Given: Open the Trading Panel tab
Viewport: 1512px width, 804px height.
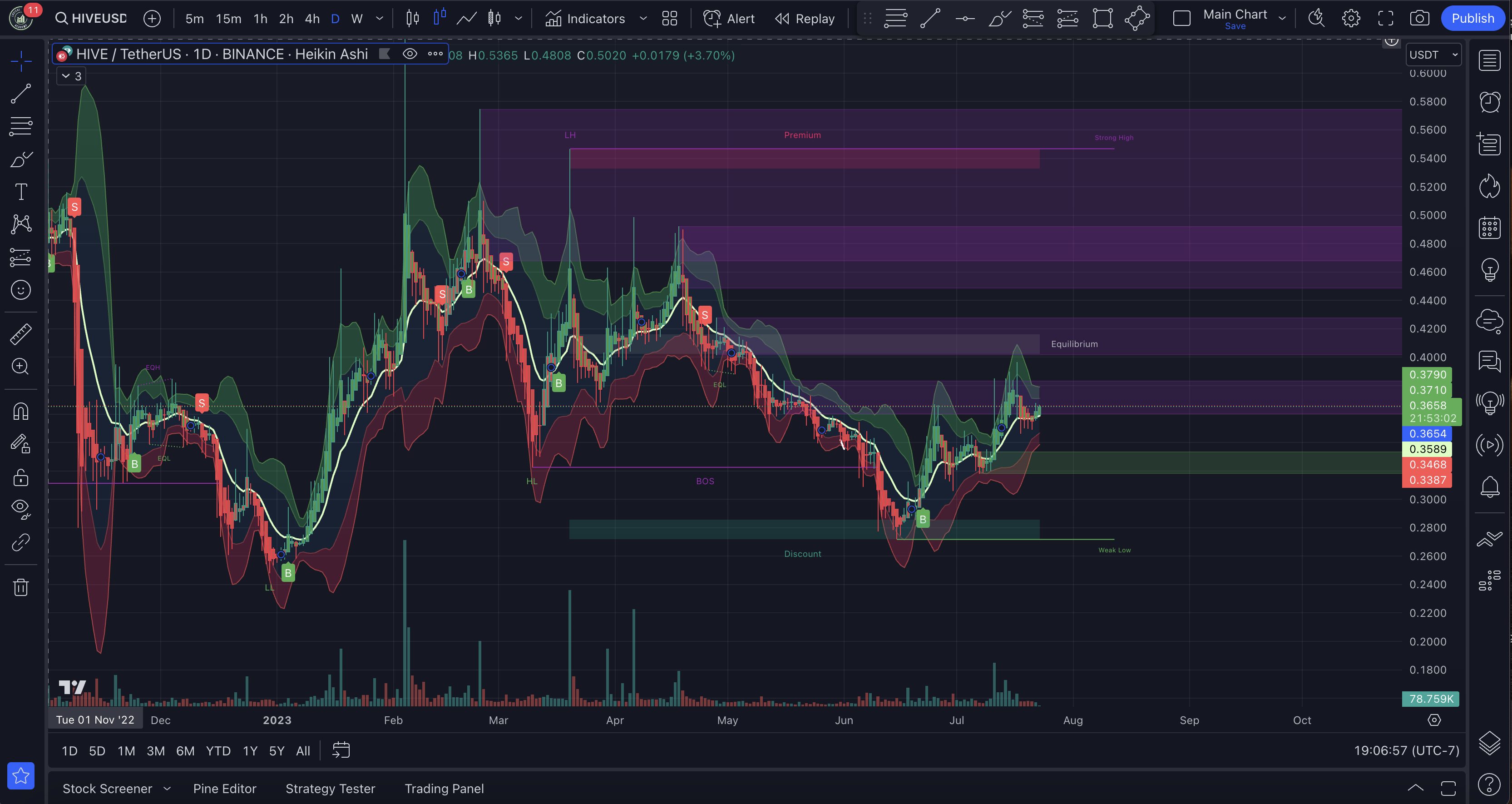Looking at the screenshot, I should click(x=445, y=789).
